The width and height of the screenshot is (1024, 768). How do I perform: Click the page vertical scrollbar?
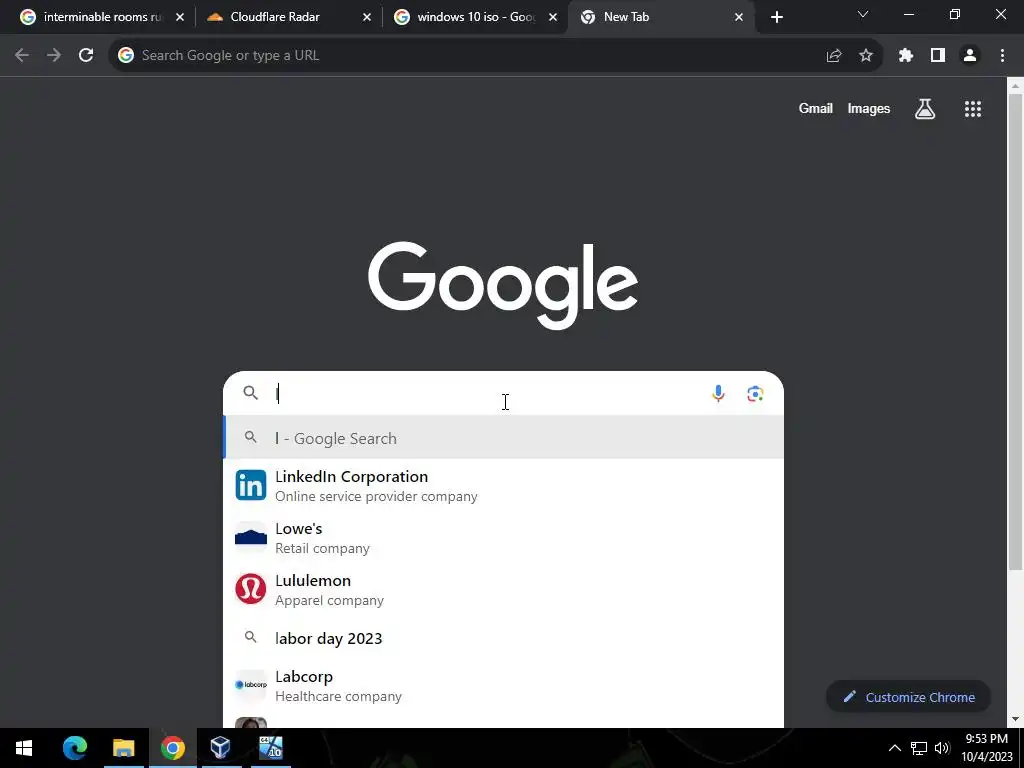[x=1016, y=330]
